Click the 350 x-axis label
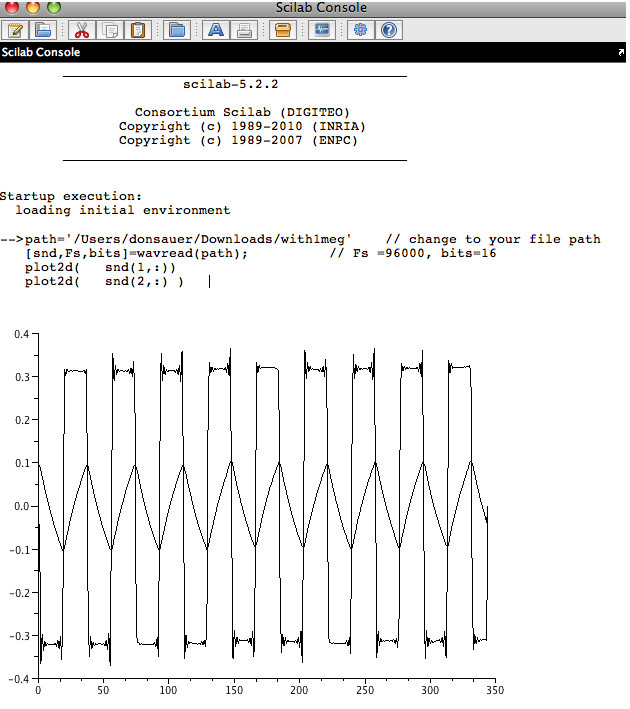 coord(495,690)
